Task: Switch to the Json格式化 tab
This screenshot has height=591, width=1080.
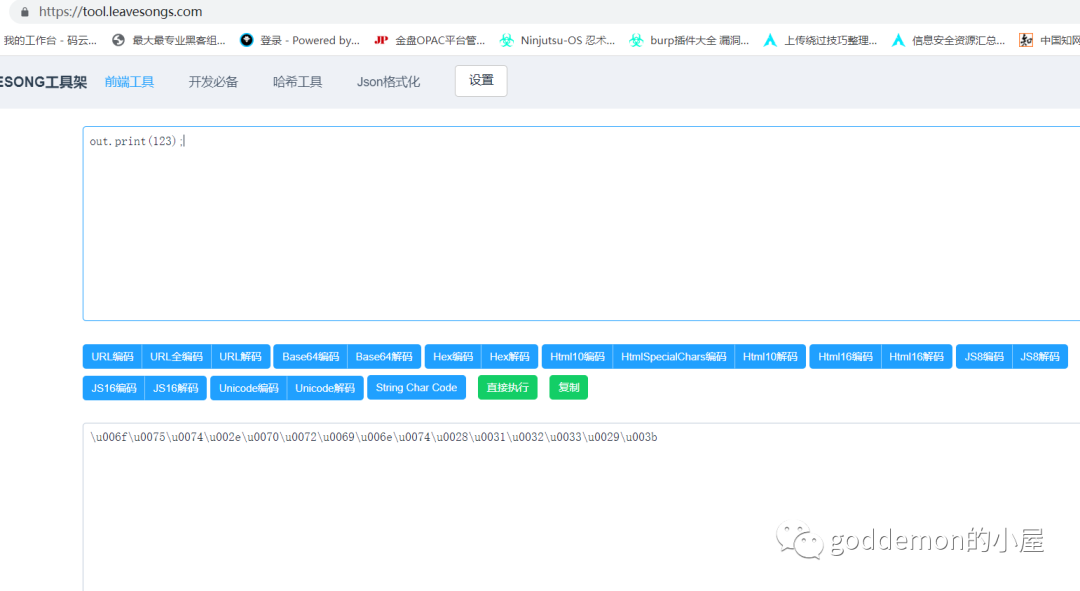Action: click(388, 82)
